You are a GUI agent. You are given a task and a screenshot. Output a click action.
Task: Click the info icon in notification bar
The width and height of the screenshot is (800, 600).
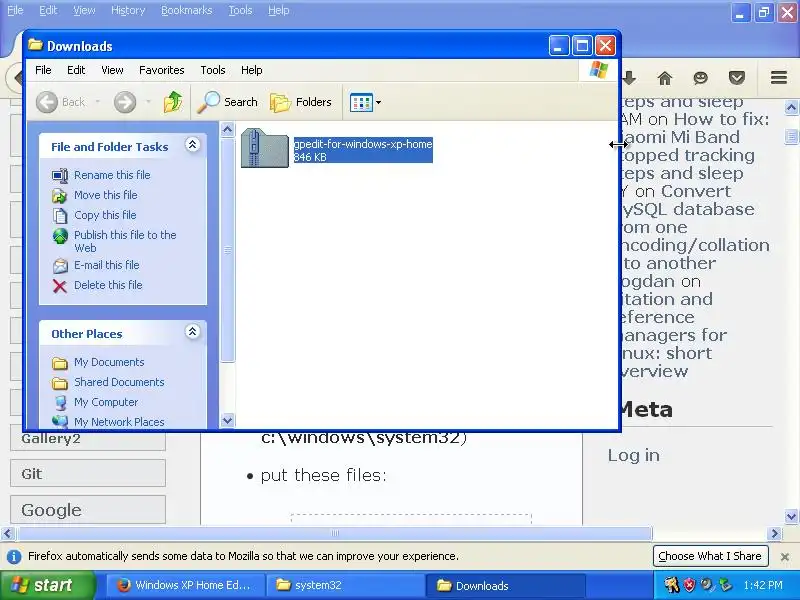click(x=14, y=557)
